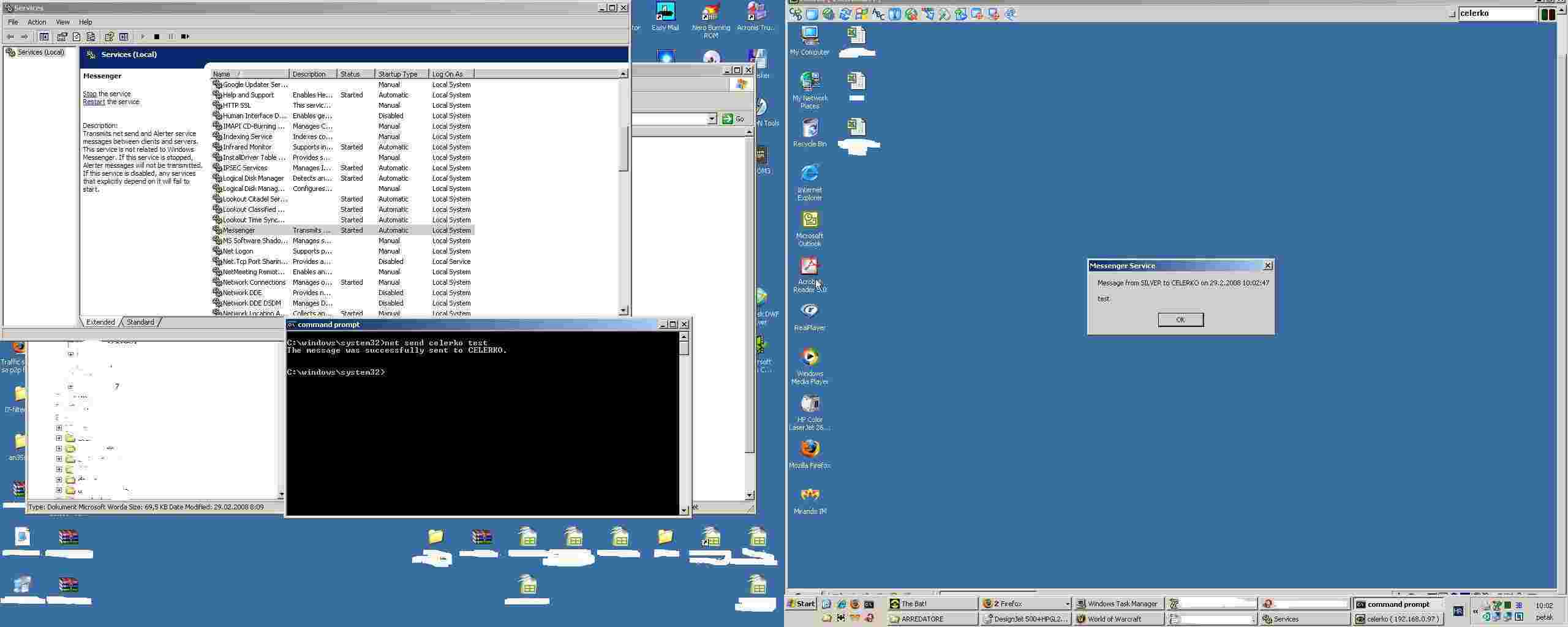The height and width of the screenshot is (627, 1568).
Task: Click the command prompt scroll-down arrow
Action: [684, 509]
